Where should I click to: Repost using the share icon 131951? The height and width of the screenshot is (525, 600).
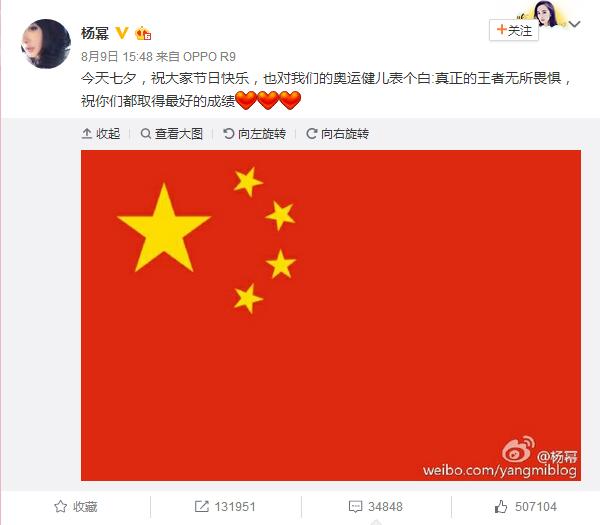click(x=225, y=507)
